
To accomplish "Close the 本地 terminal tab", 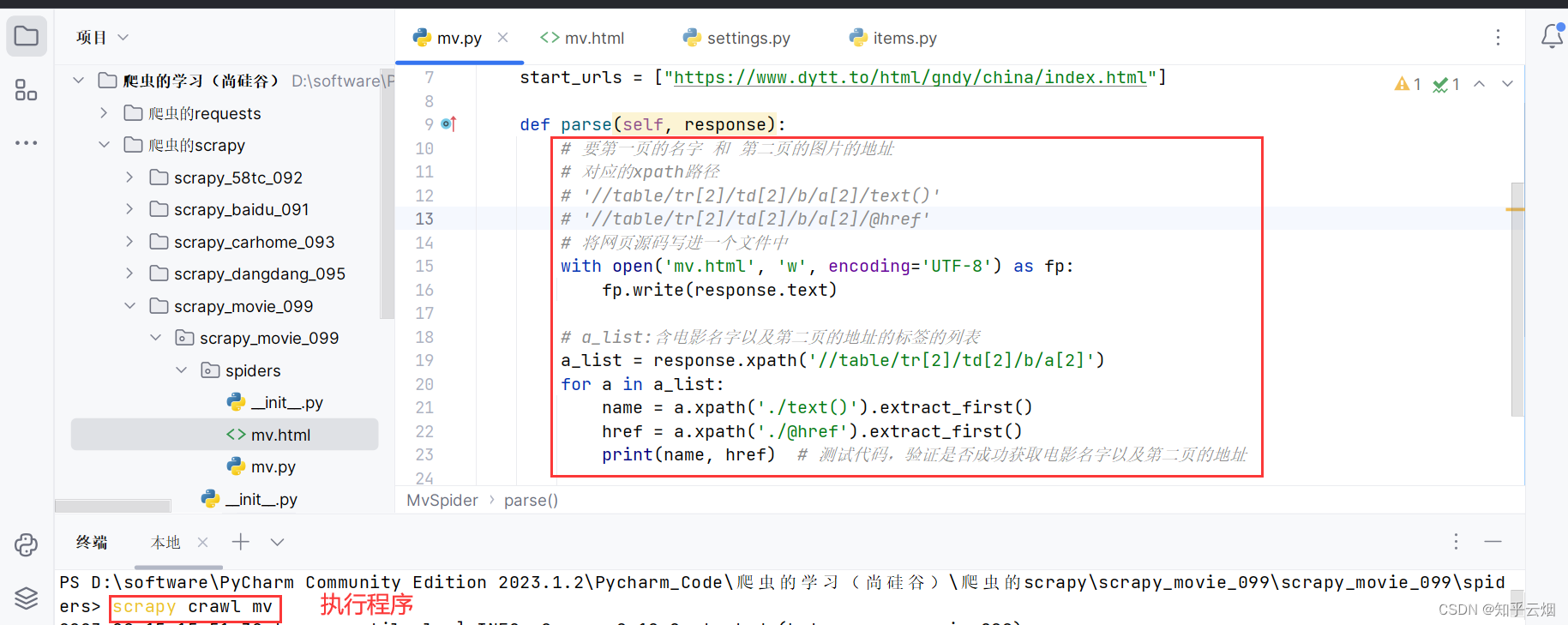I will point(202,542).
